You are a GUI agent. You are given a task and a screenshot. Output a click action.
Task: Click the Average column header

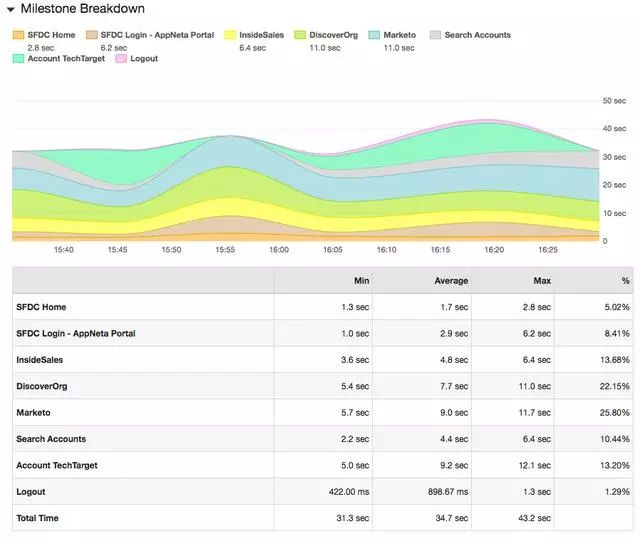(451, 281)
